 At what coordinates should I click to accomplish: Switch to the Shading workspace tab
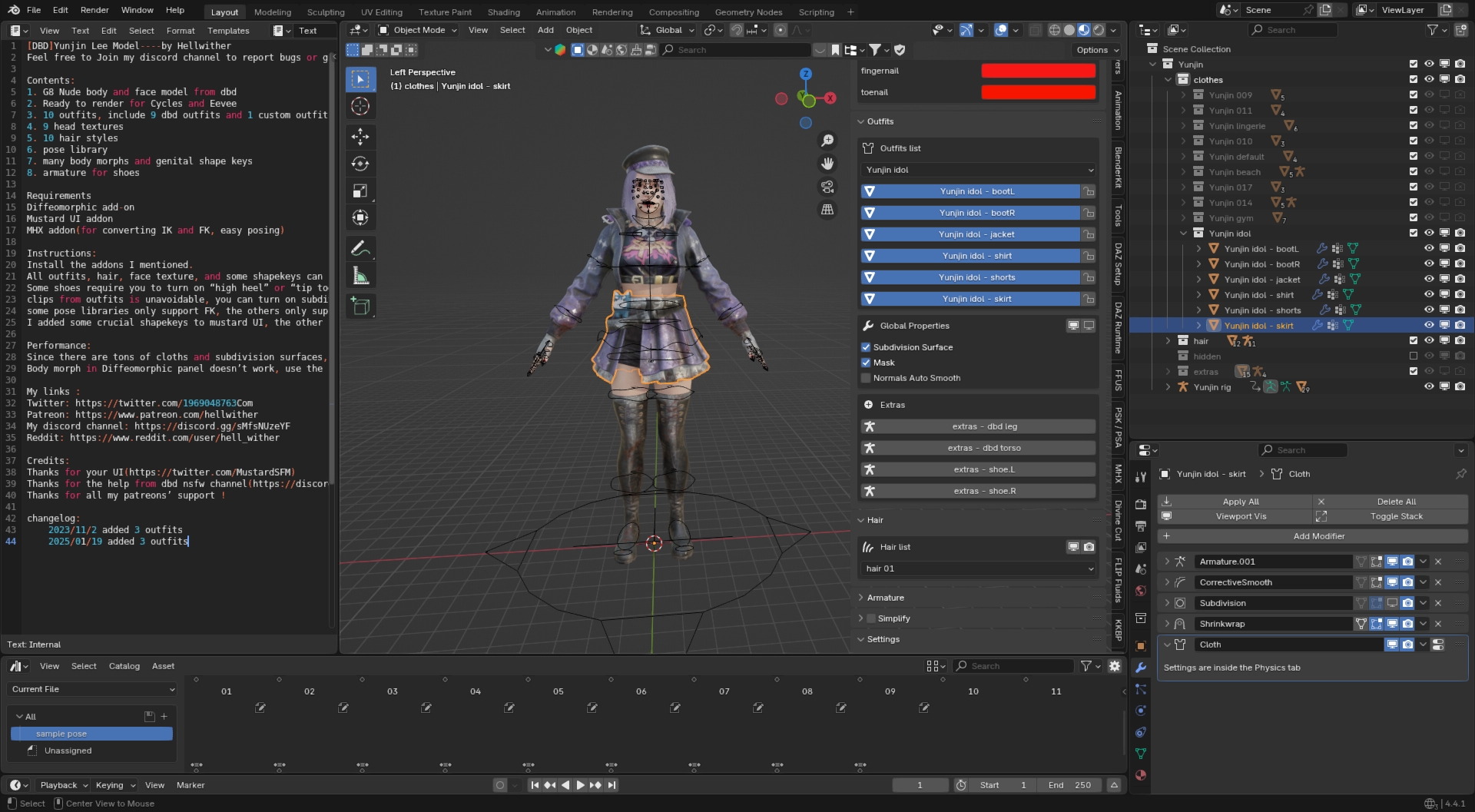(x=503, y=12)
